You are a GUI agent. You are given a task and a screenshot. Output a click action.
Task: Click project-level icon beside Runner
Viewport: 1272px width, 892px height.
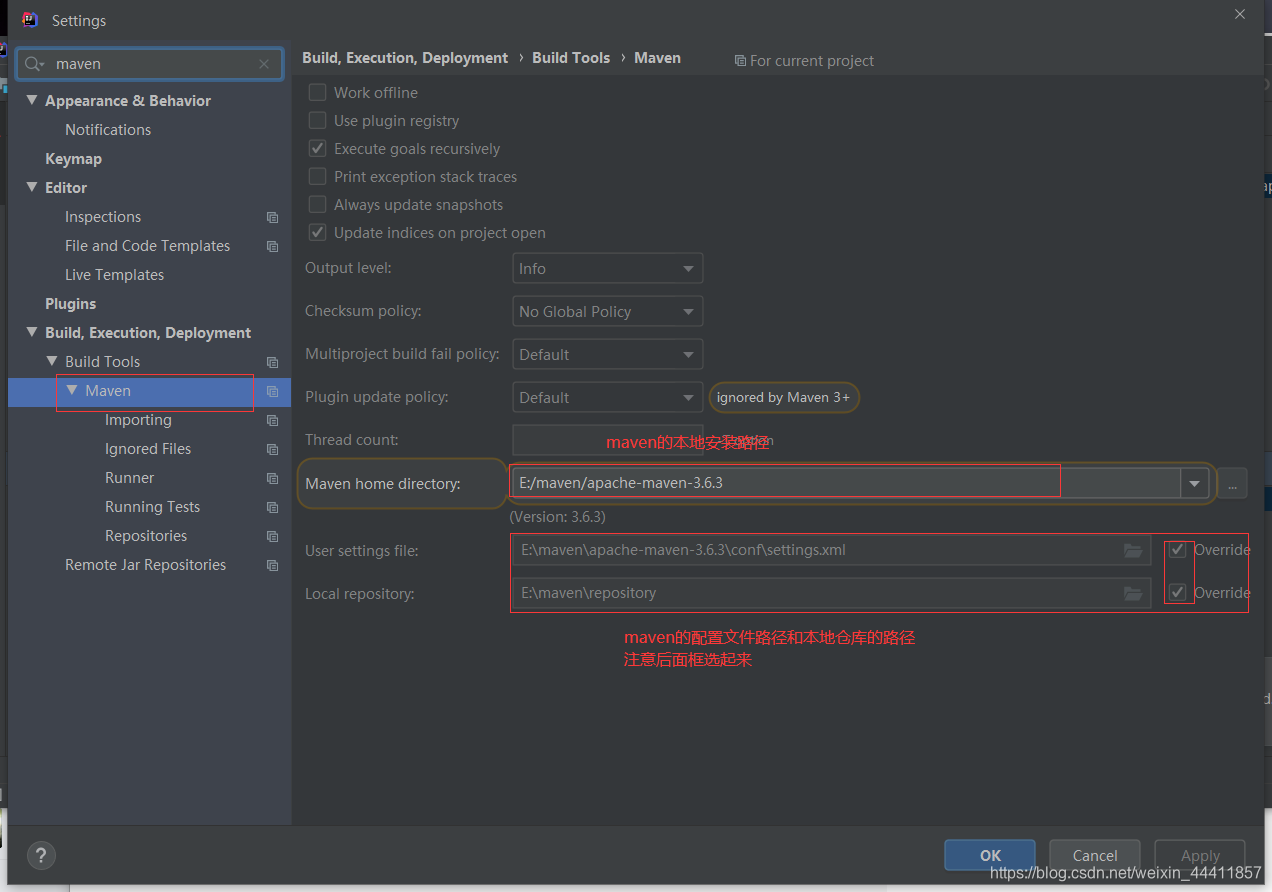[272, 478]
